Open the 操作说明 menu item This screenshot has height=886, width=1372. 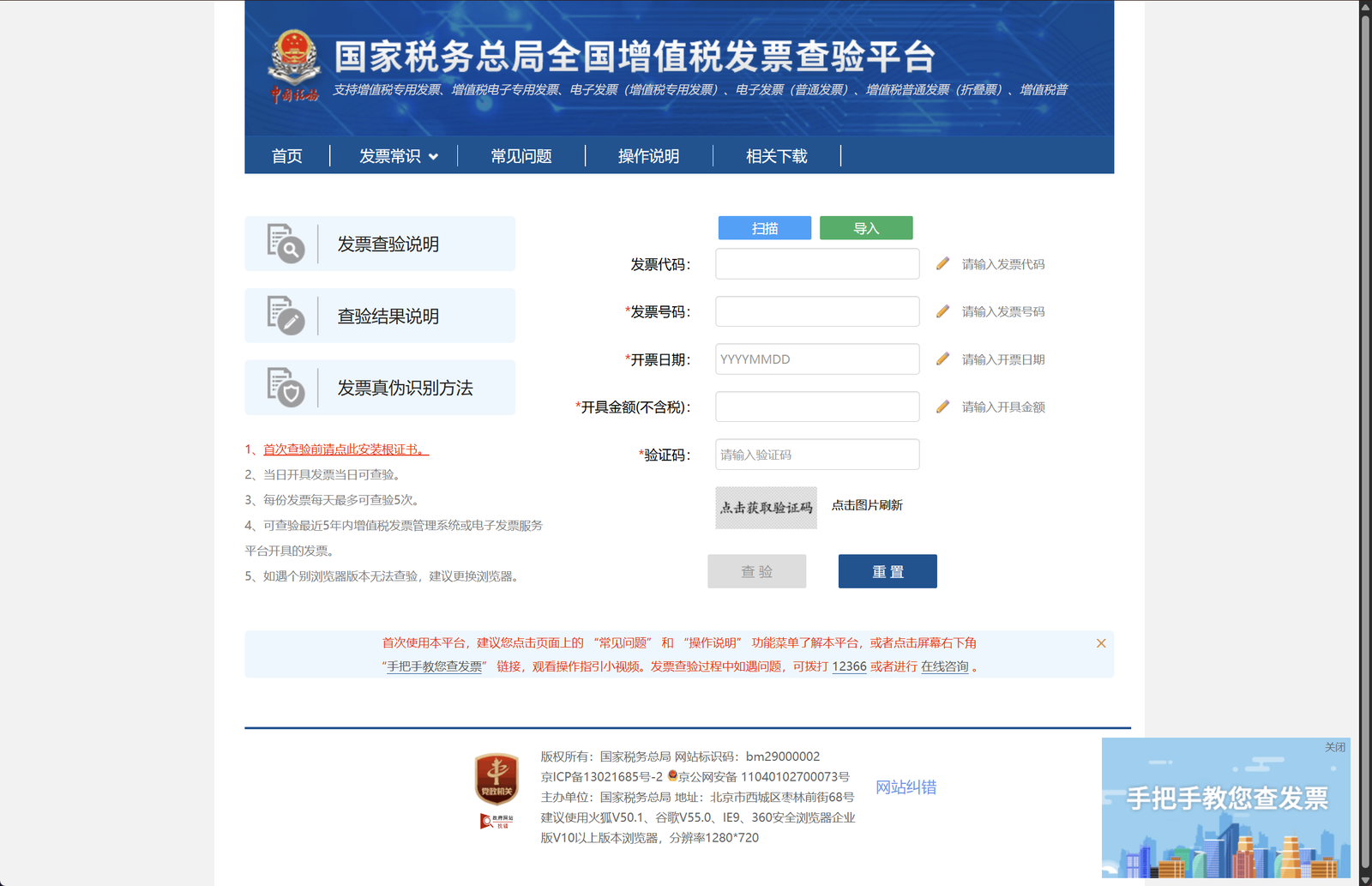(x=649, y=156)
